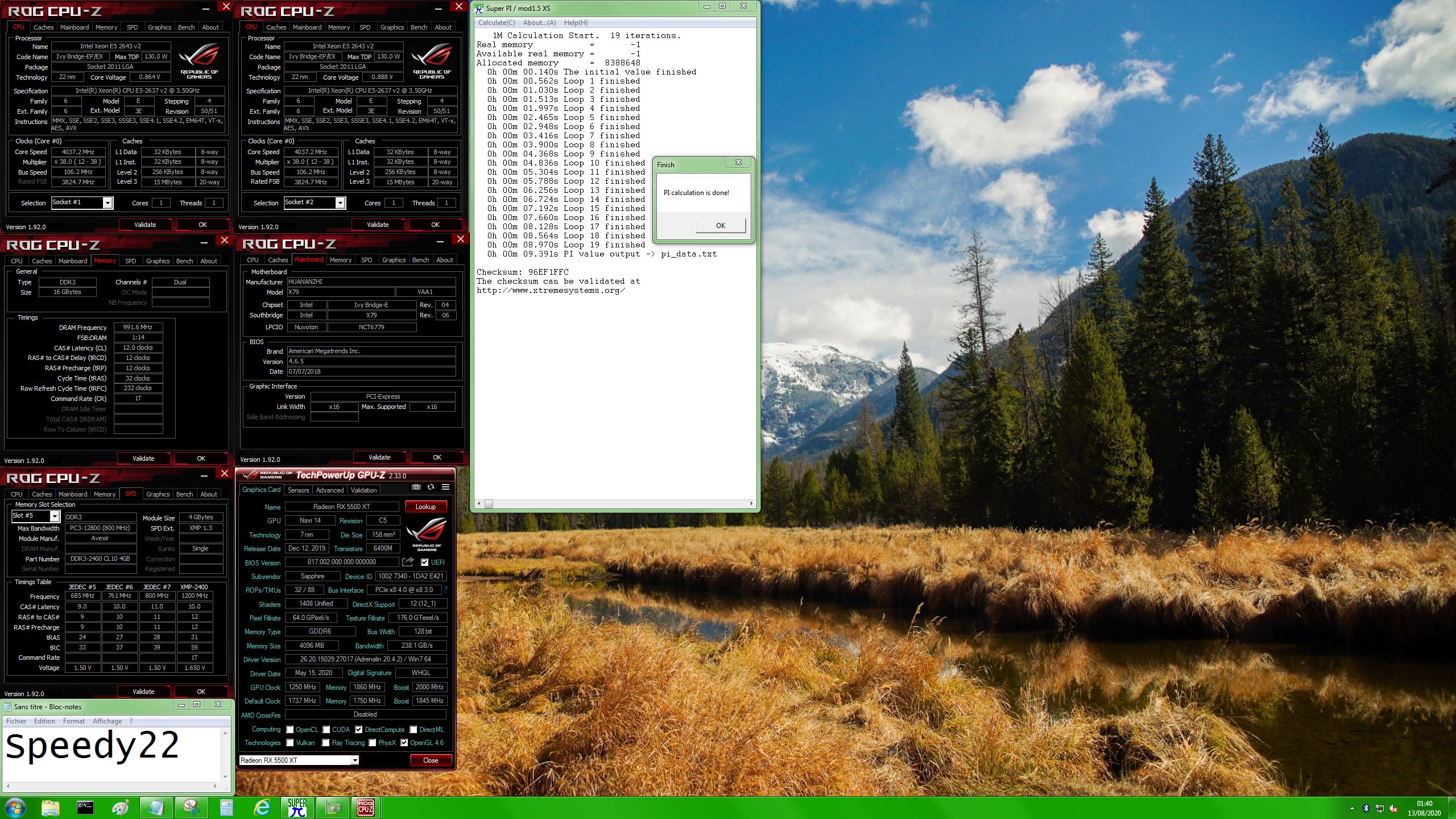The image size is (1456, 819).
Task: Open Affichage menu in Notepad
Action: tap(107, 721)
